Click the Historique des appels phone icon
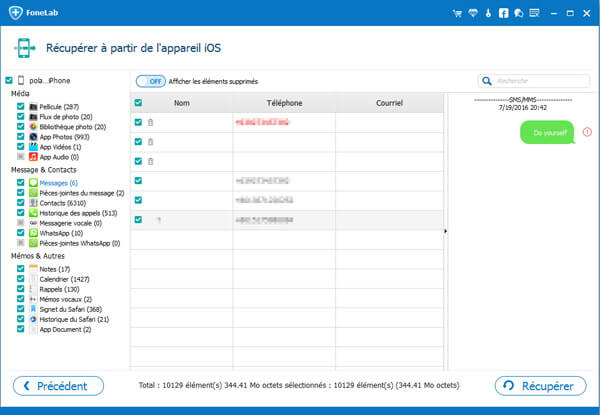Viewport: 600px width, 415px height. pos(33,213)
